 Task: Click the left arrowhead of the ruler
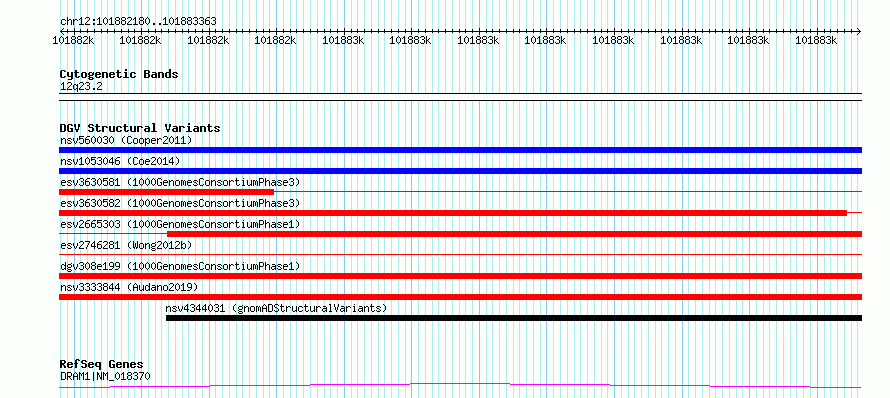pos(62,31)
